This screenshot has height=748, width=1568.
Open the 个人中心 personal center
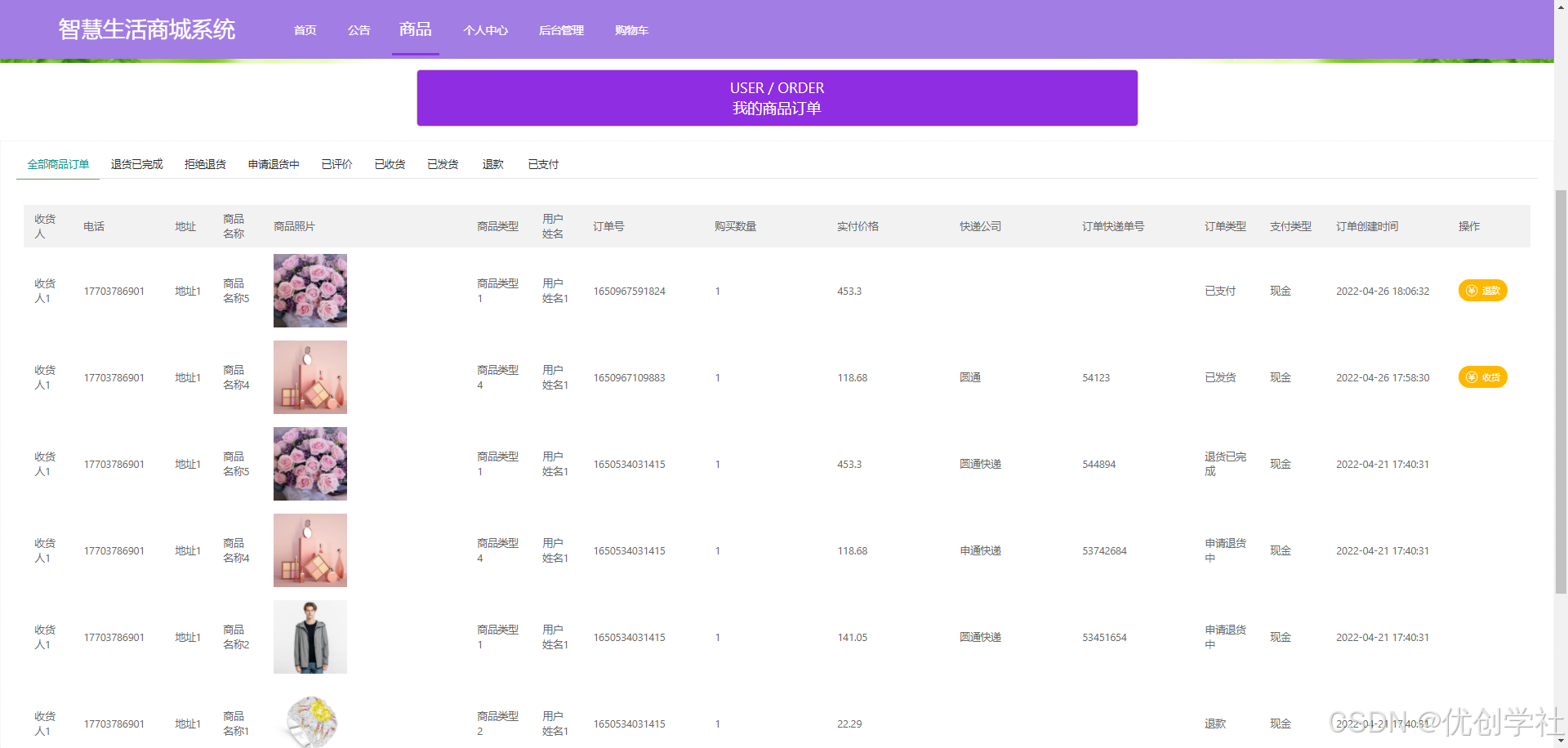(x=486, y=30)
